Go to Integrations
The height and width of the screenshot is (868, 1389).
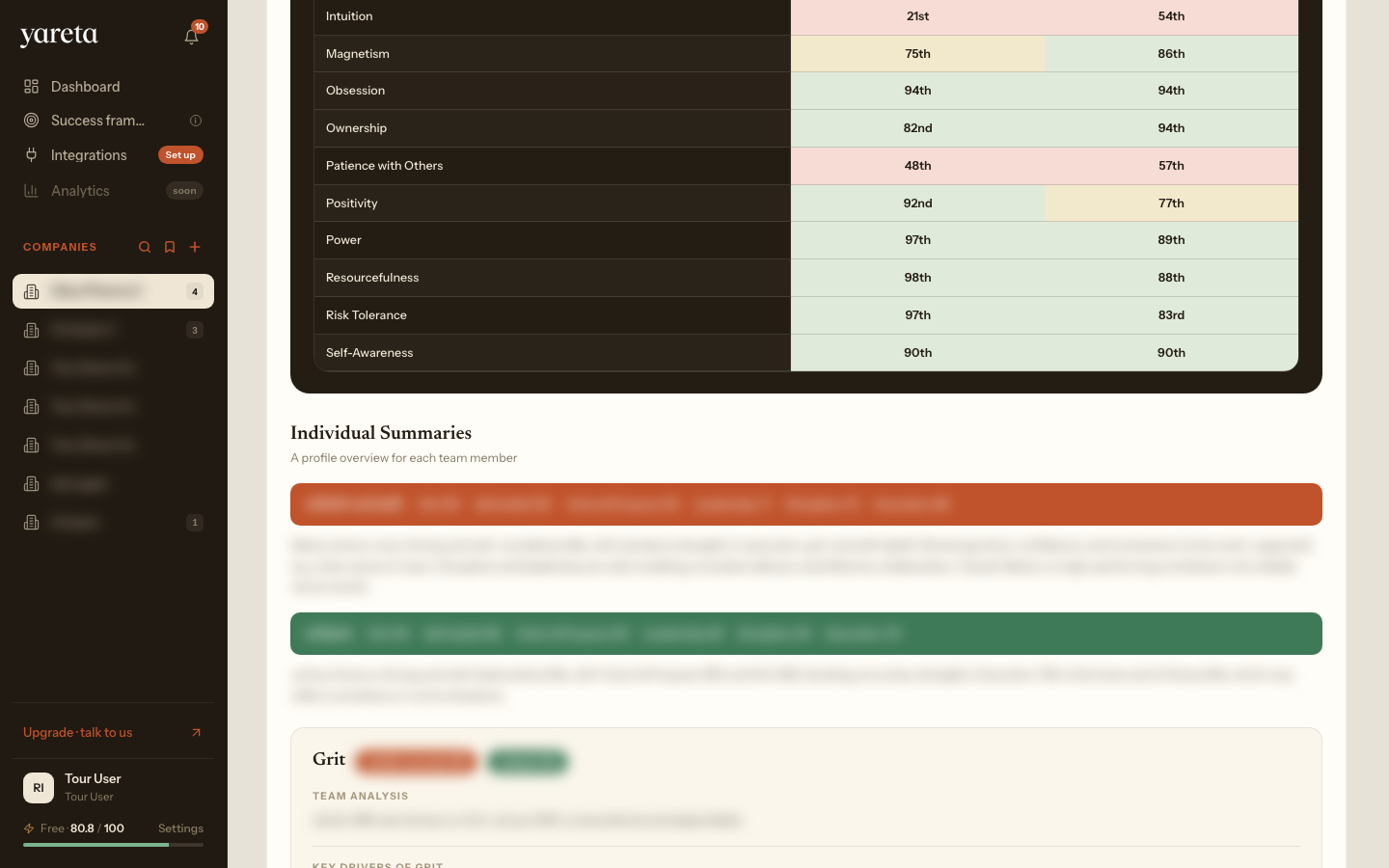pos(113,155)
